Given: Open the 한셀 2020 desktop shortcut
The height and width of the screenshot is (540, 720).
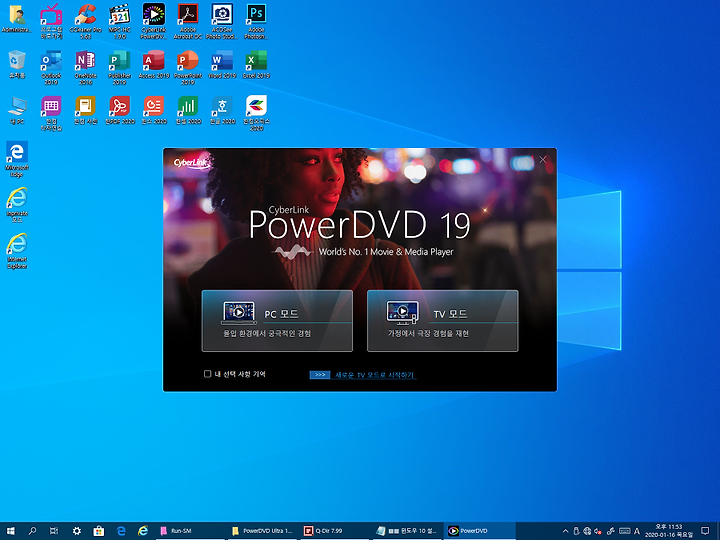Looking at the screenshot, I should pyautogui.click(x=188, y=110).
